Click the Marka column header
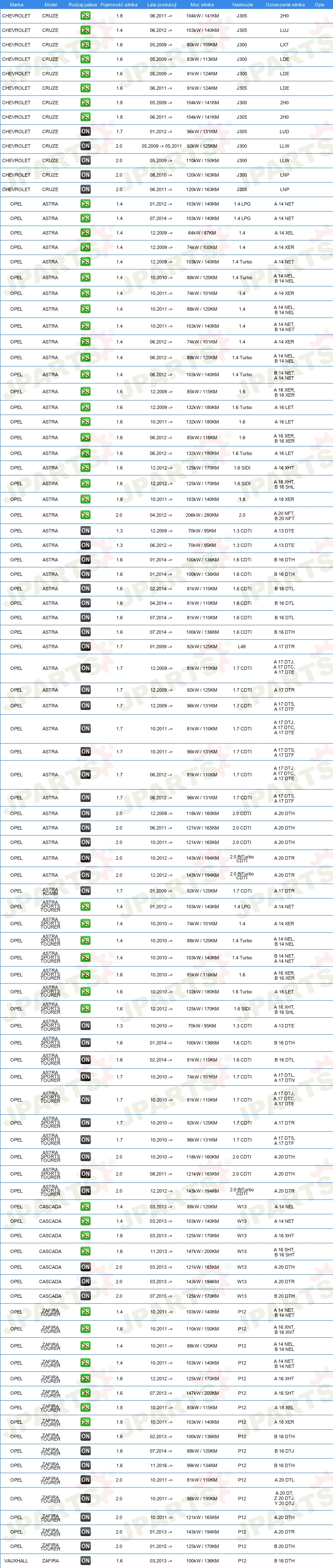 pyautogui.click(x=17, y=4)
